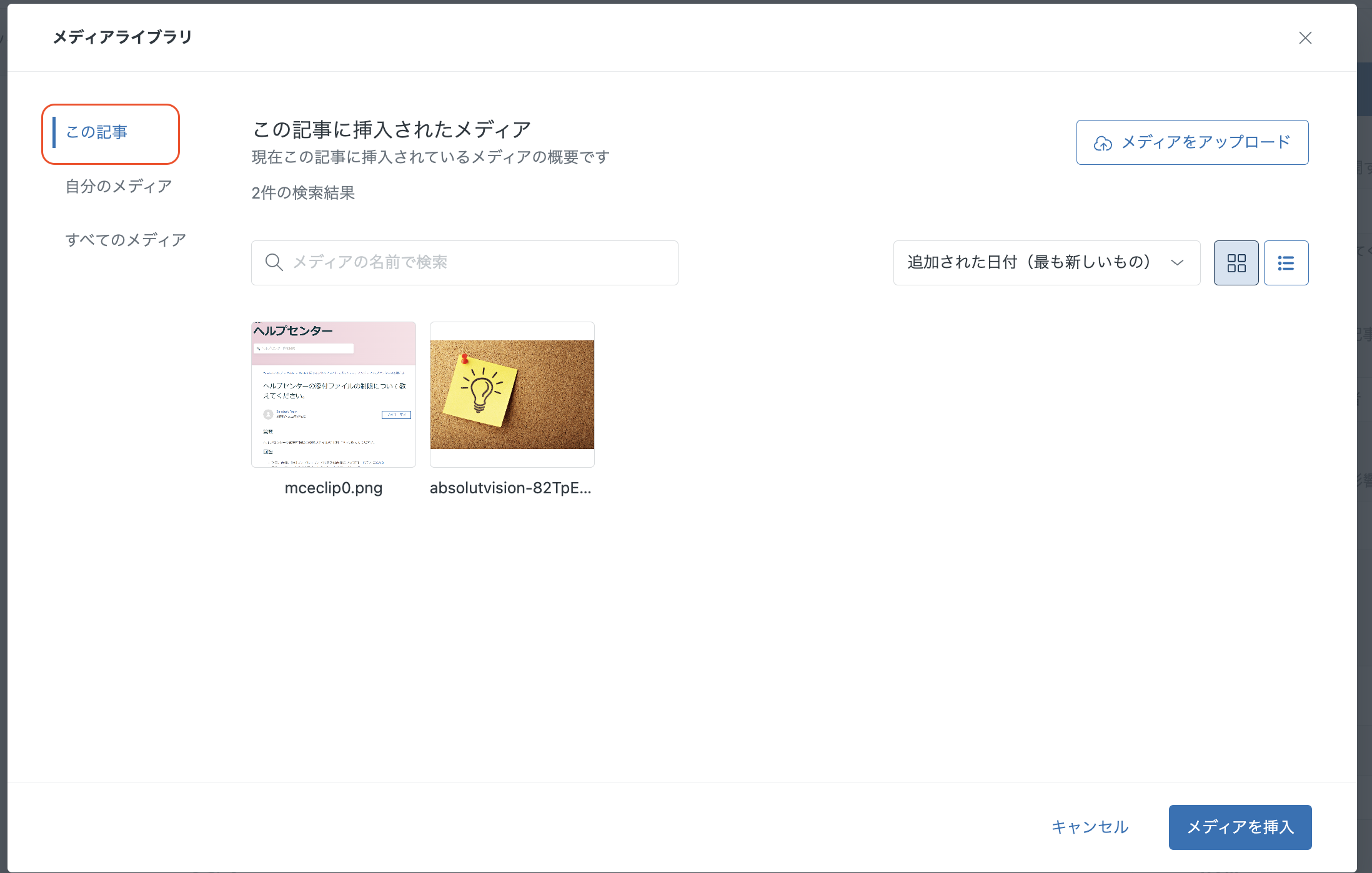Open the 追加された日付 sort dropdown
This screenshot has width=1372, height=873.
(x=1046, y=263)
